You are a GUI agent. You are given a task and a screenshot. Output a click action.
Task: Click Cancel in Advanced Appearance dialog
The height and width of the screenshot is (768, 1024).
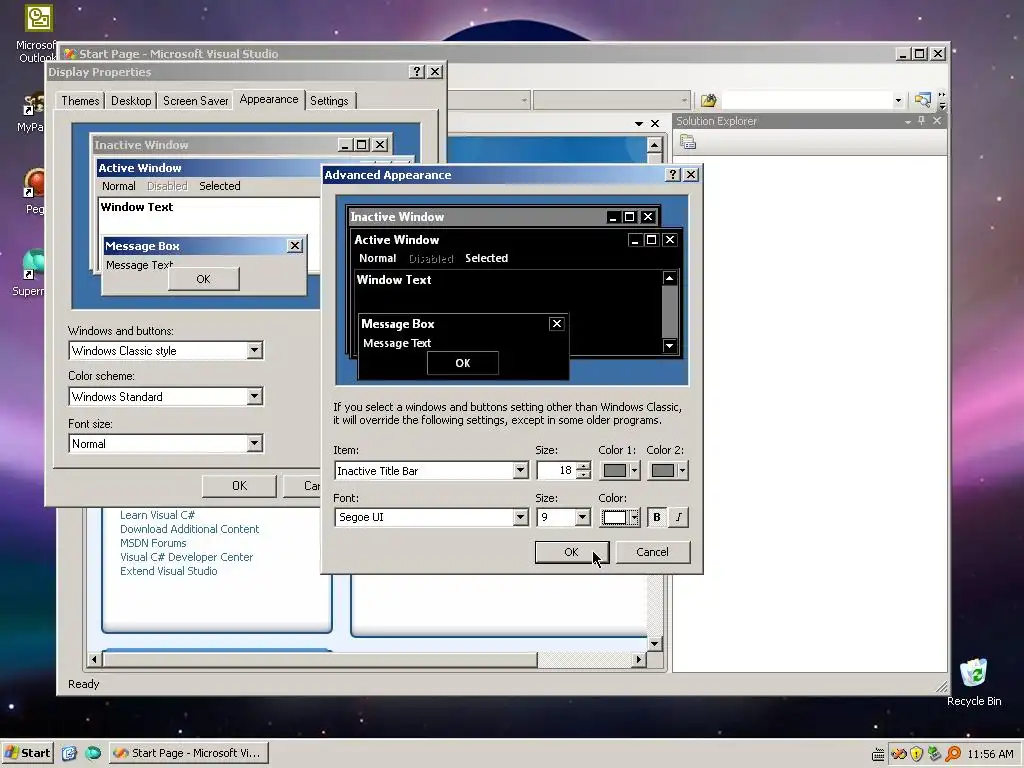click(652, 552)
